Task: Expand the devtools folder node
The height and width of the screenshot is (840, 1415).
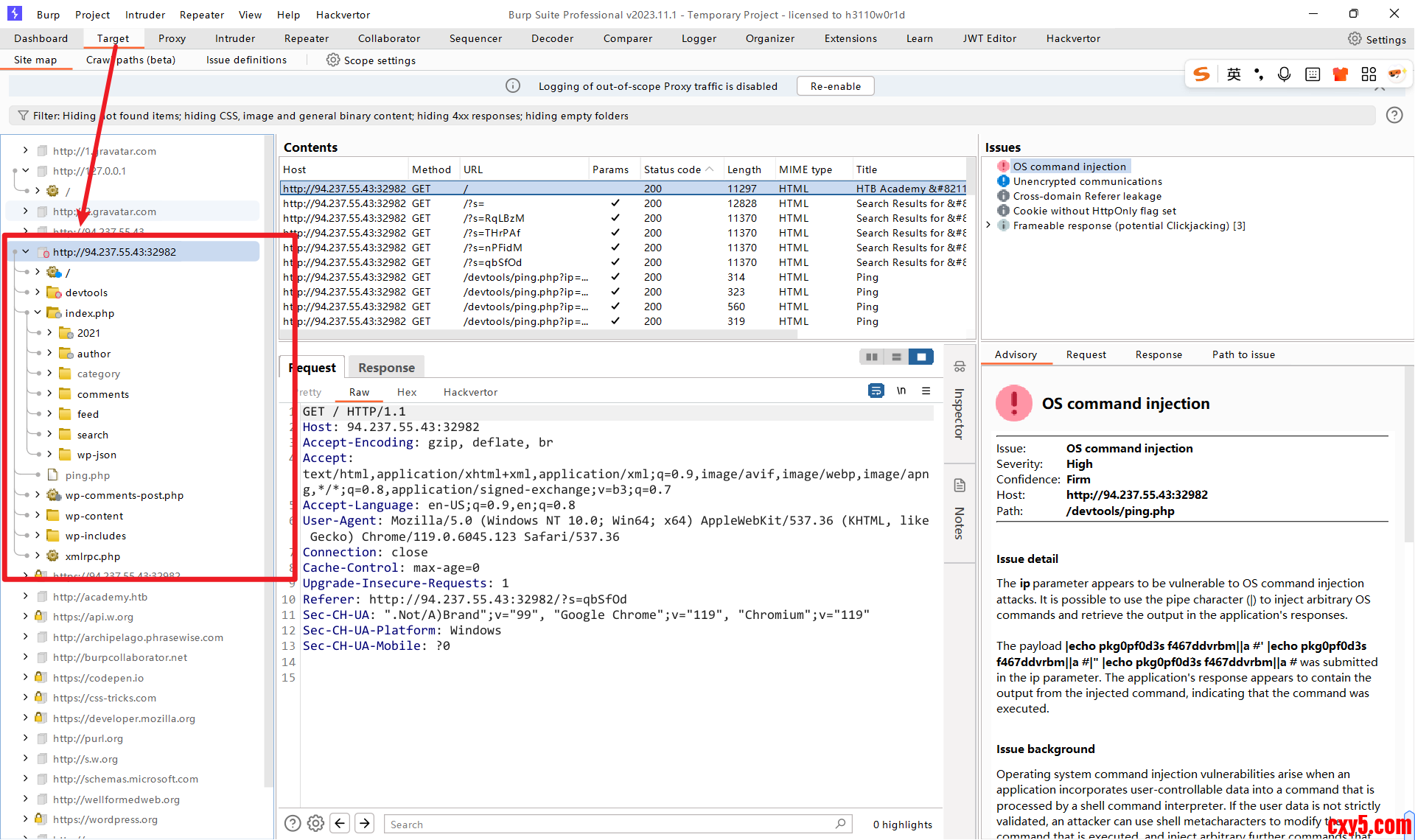Action: pyautogui.click(x=38, y=293)
